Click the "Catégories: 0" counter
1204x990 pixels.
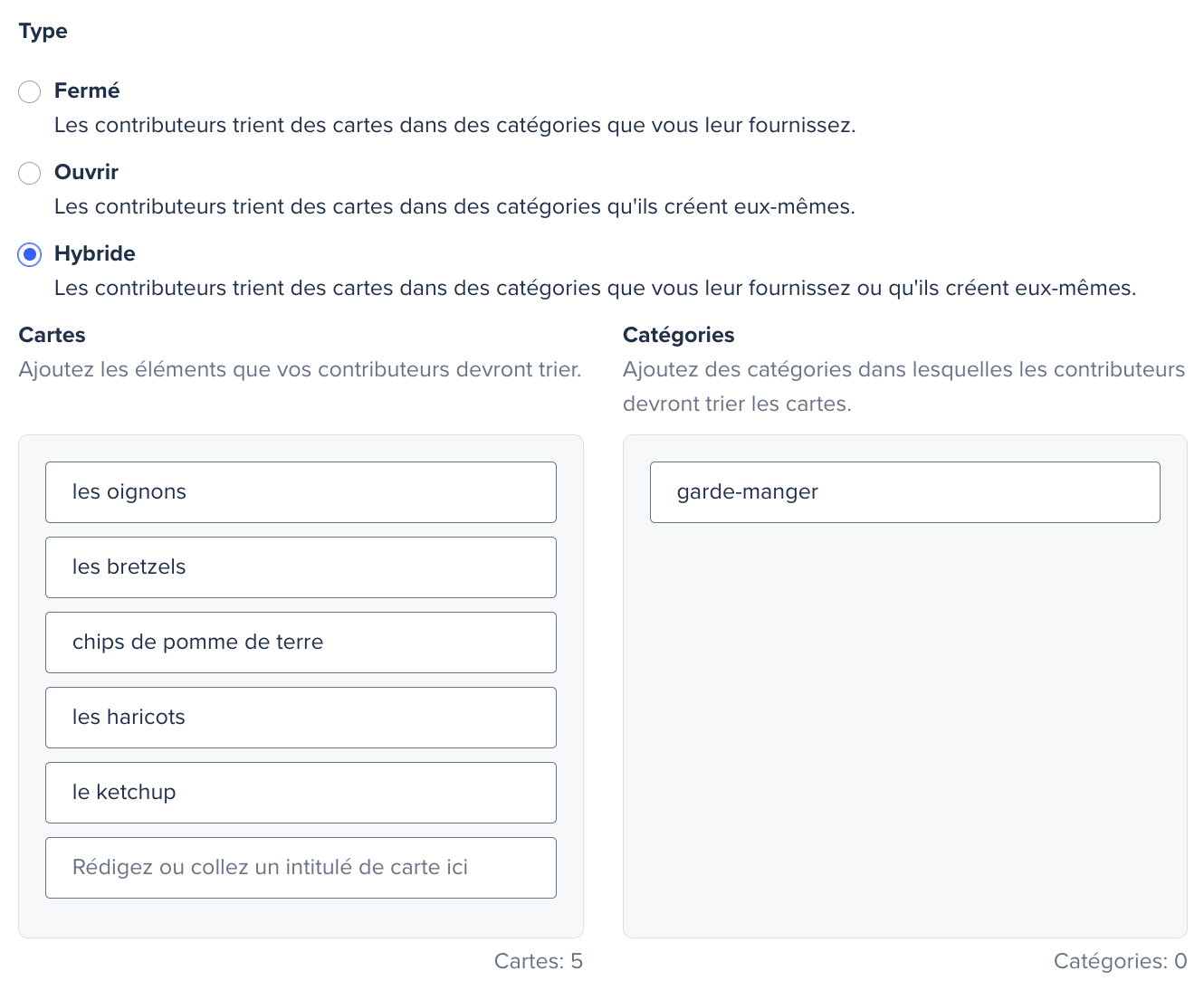[x=1120, y=961]
